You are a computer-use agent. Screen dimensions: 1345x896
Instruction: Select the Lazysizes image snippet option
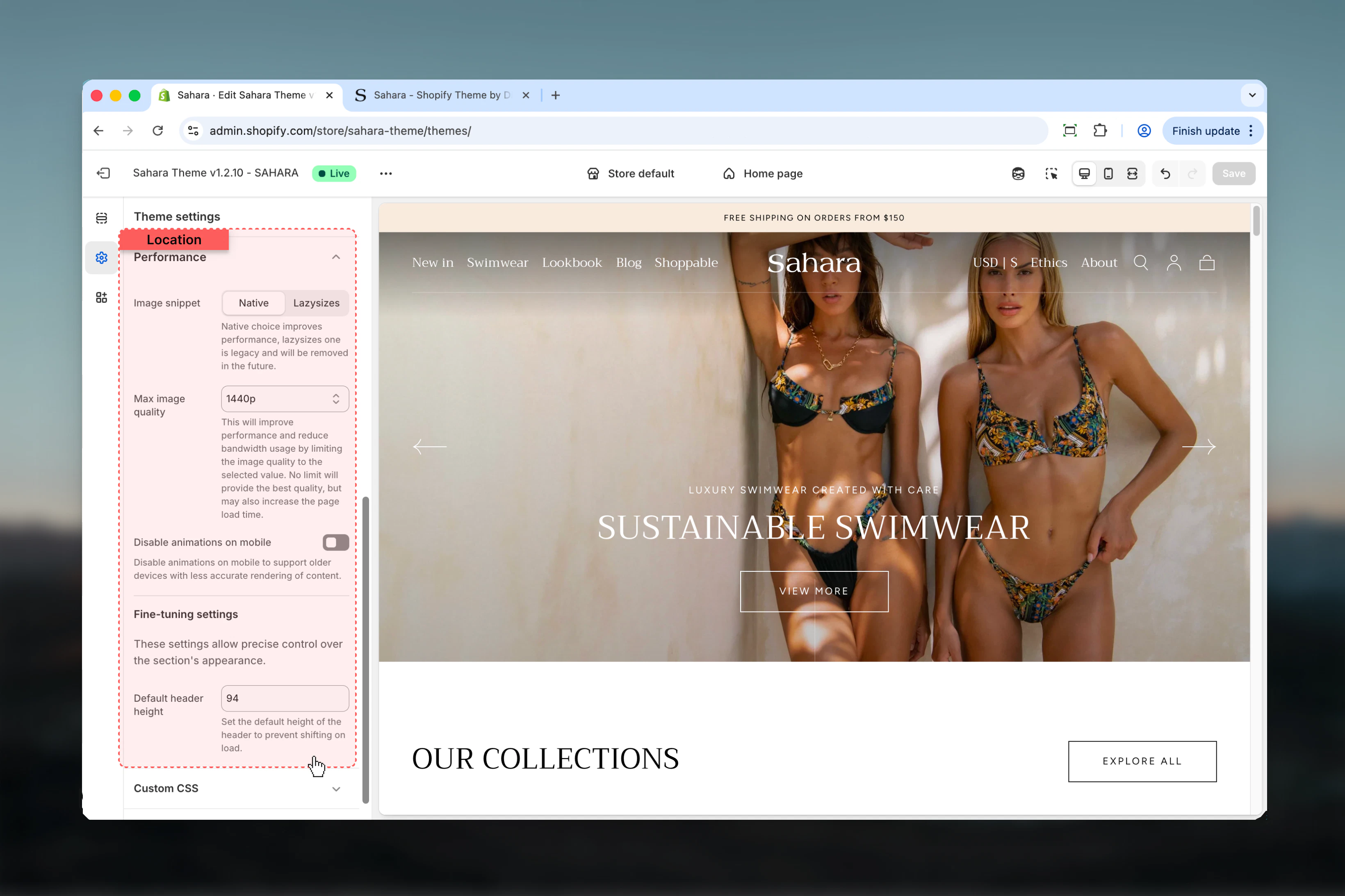tap(317, 303)
